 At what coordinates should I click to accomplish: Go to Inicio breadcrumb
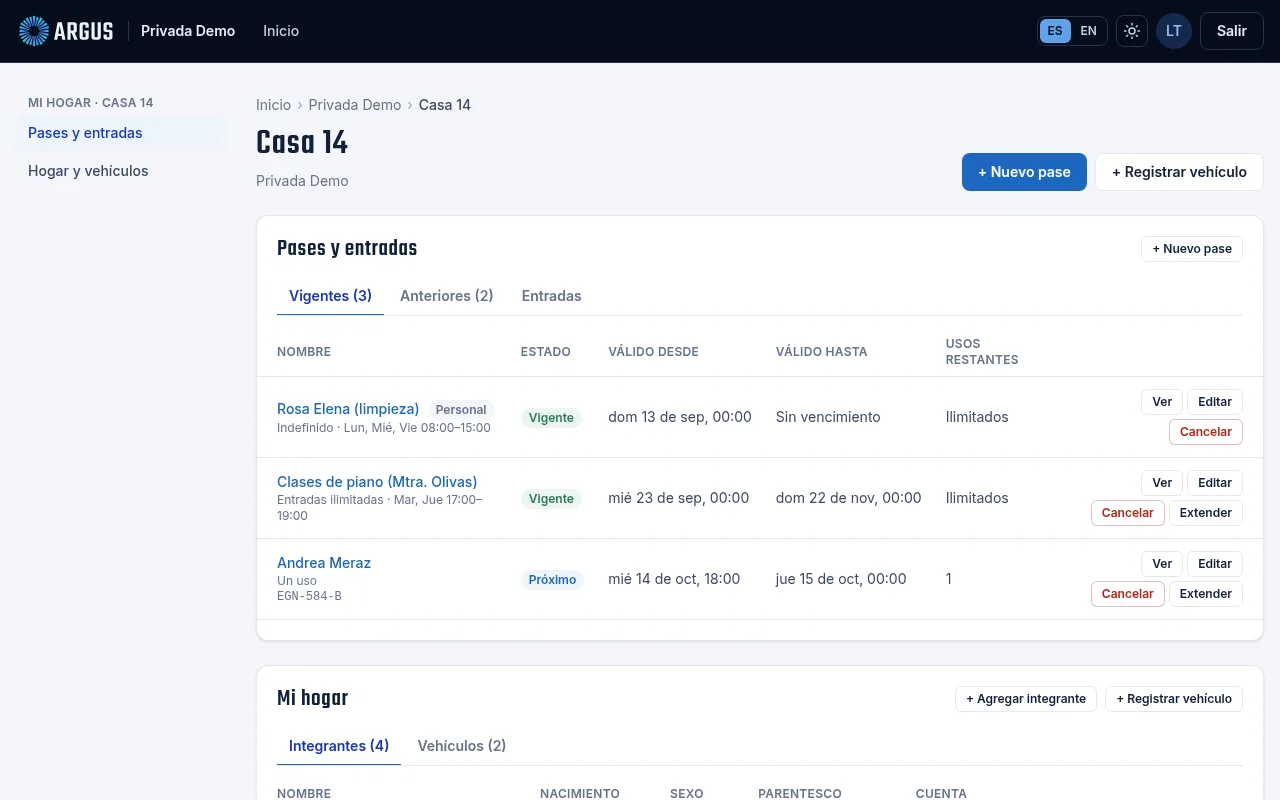(x=273, y=105)
